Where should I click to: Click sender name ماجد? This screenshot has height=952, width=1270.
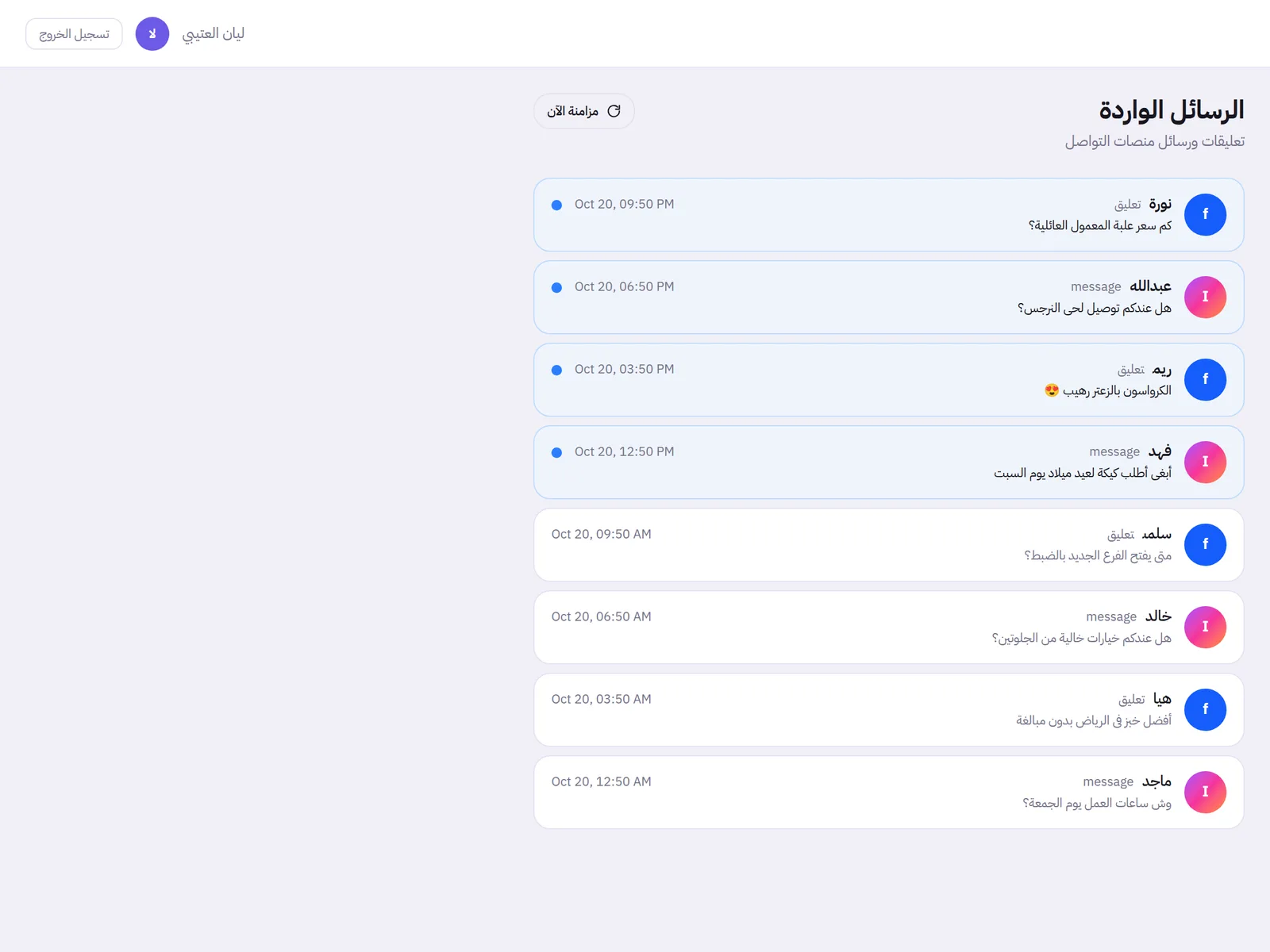[1156, 781]
